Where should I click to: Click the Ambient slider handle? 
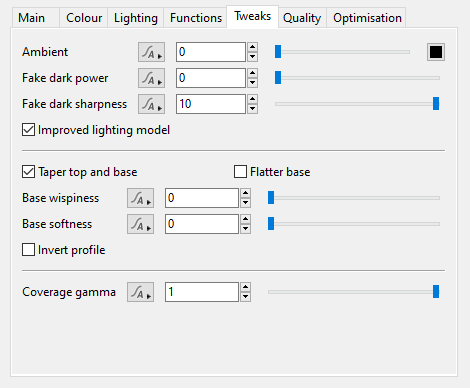[278, 52]
